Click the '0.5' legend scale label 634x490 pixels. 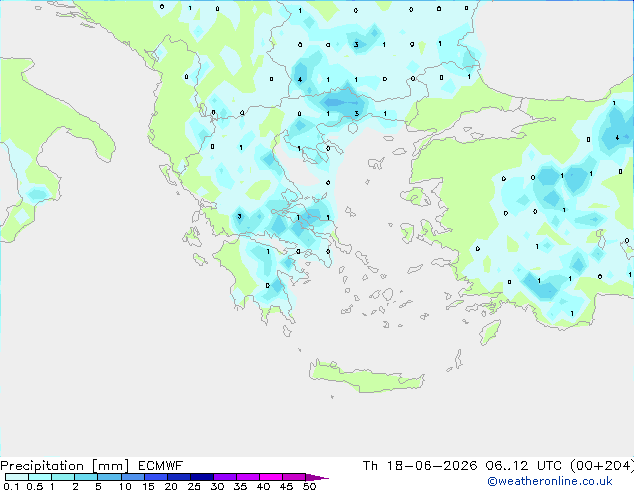point(35,486)
